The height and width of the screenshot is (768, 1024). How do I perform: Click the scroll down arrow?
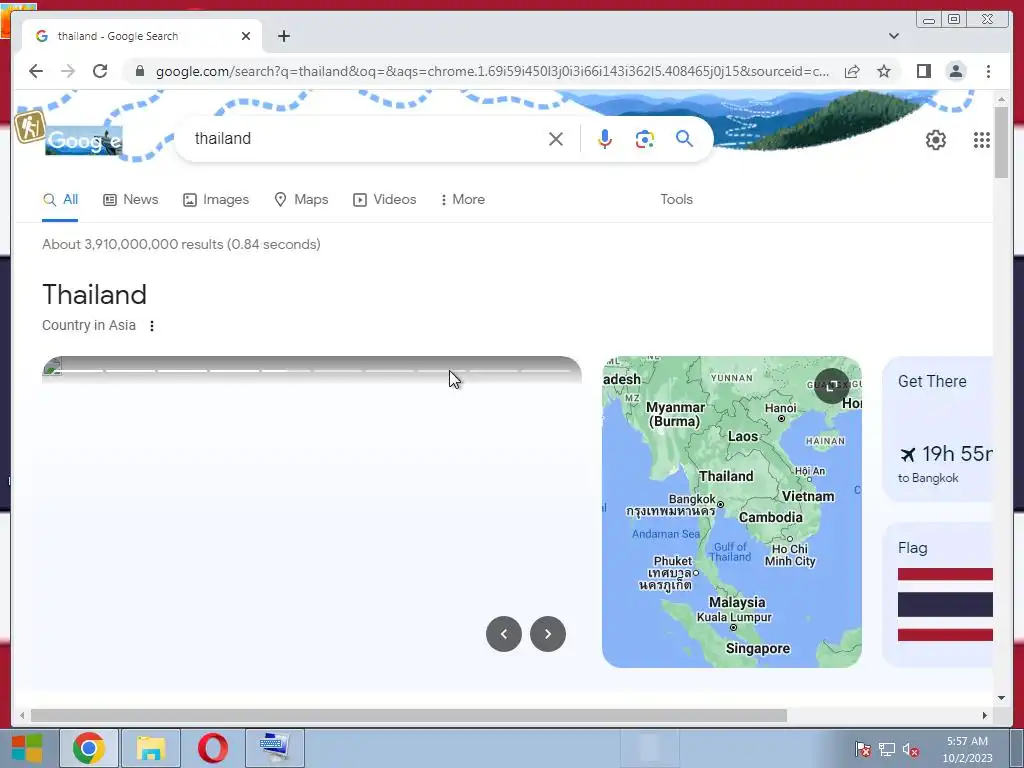pyautogui.click(x=1001, y=697)
